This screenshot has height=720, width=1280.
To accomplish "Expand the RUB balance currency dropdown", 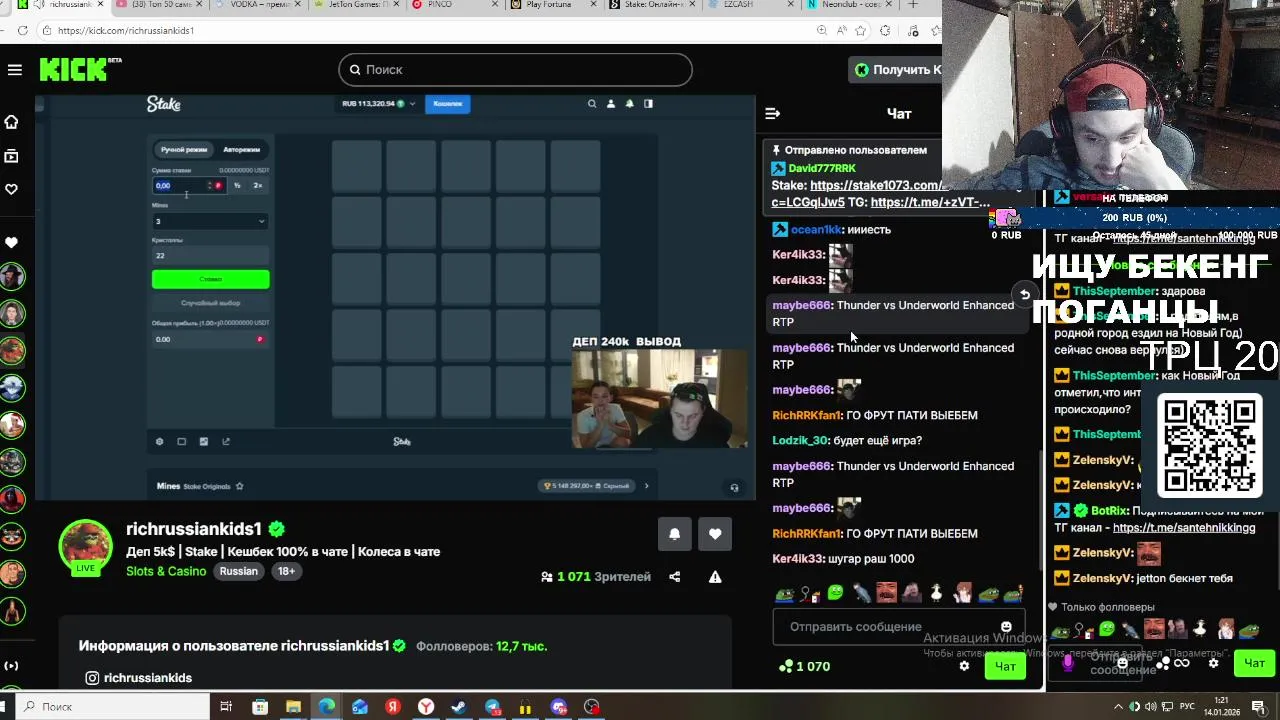I will point(379,104).
